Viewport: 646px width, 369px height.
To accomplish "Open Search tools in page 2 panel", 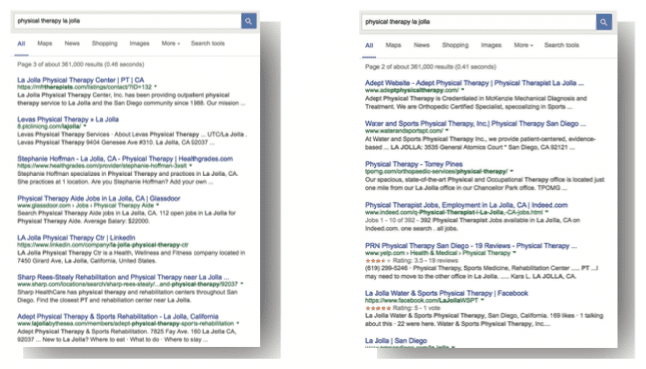I will point(562,45).
